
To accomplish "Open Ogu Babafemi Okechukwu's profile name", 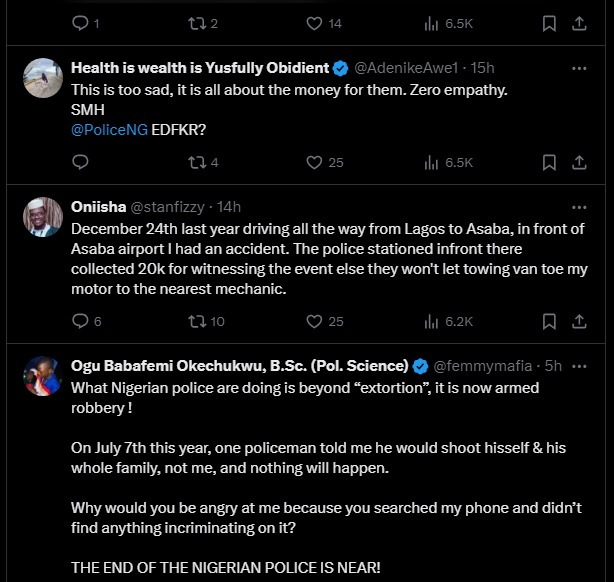I will (x=239, y=365).
